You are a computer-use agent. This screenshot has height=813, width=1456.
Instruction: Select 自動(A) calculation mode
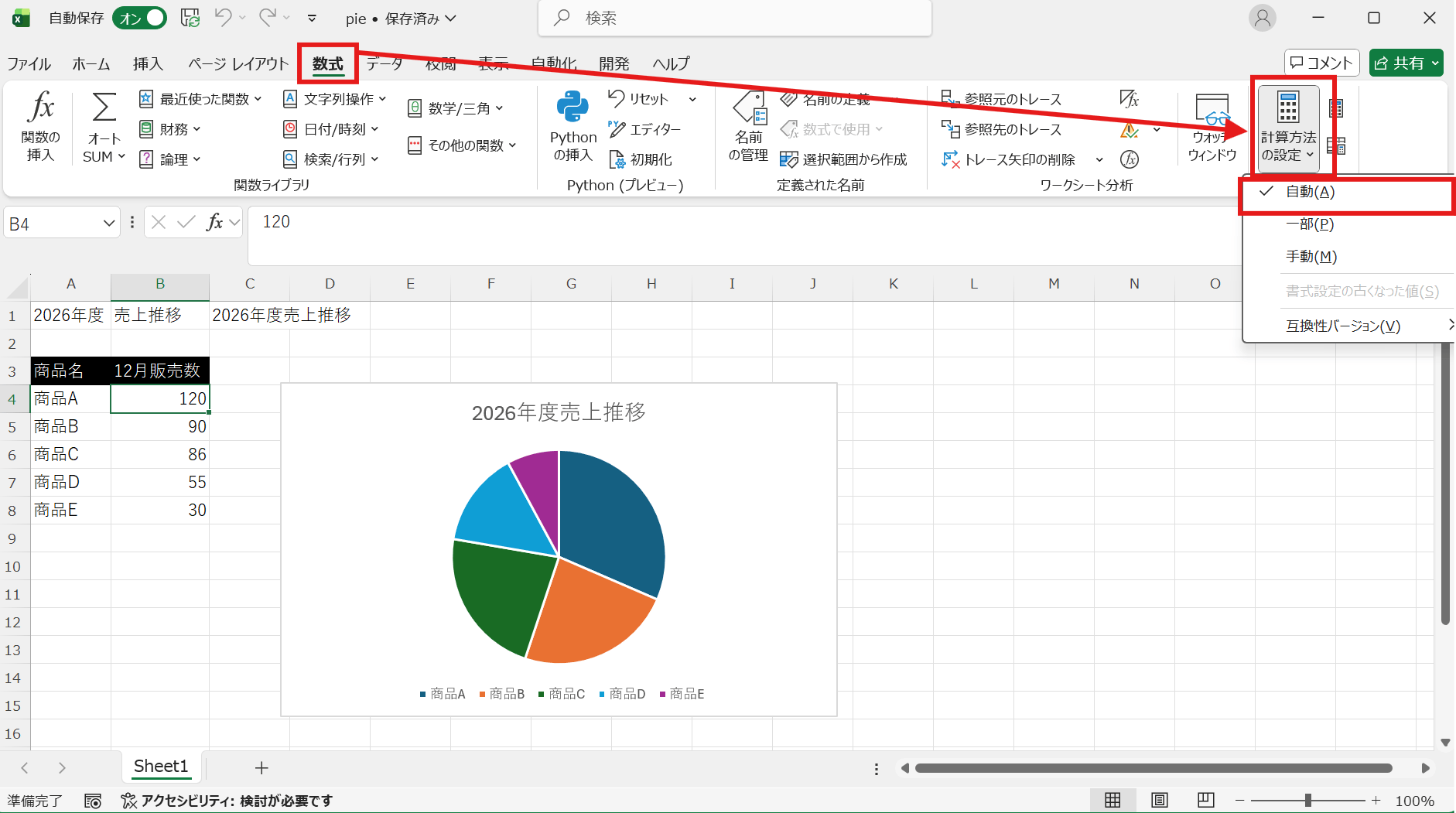click(x=1310, y=192)
